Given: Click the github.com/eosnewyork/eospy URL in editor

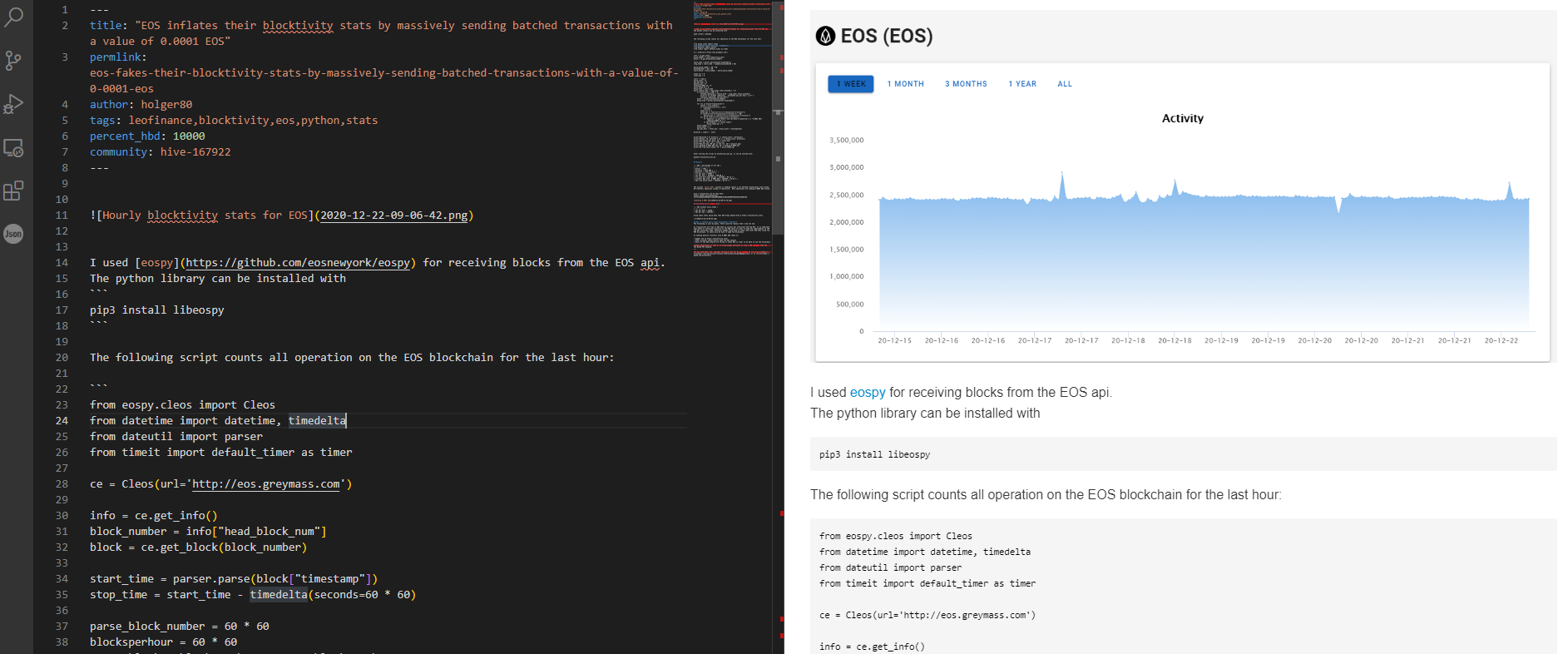Looking at the screenshot, I should click(298, 262).
